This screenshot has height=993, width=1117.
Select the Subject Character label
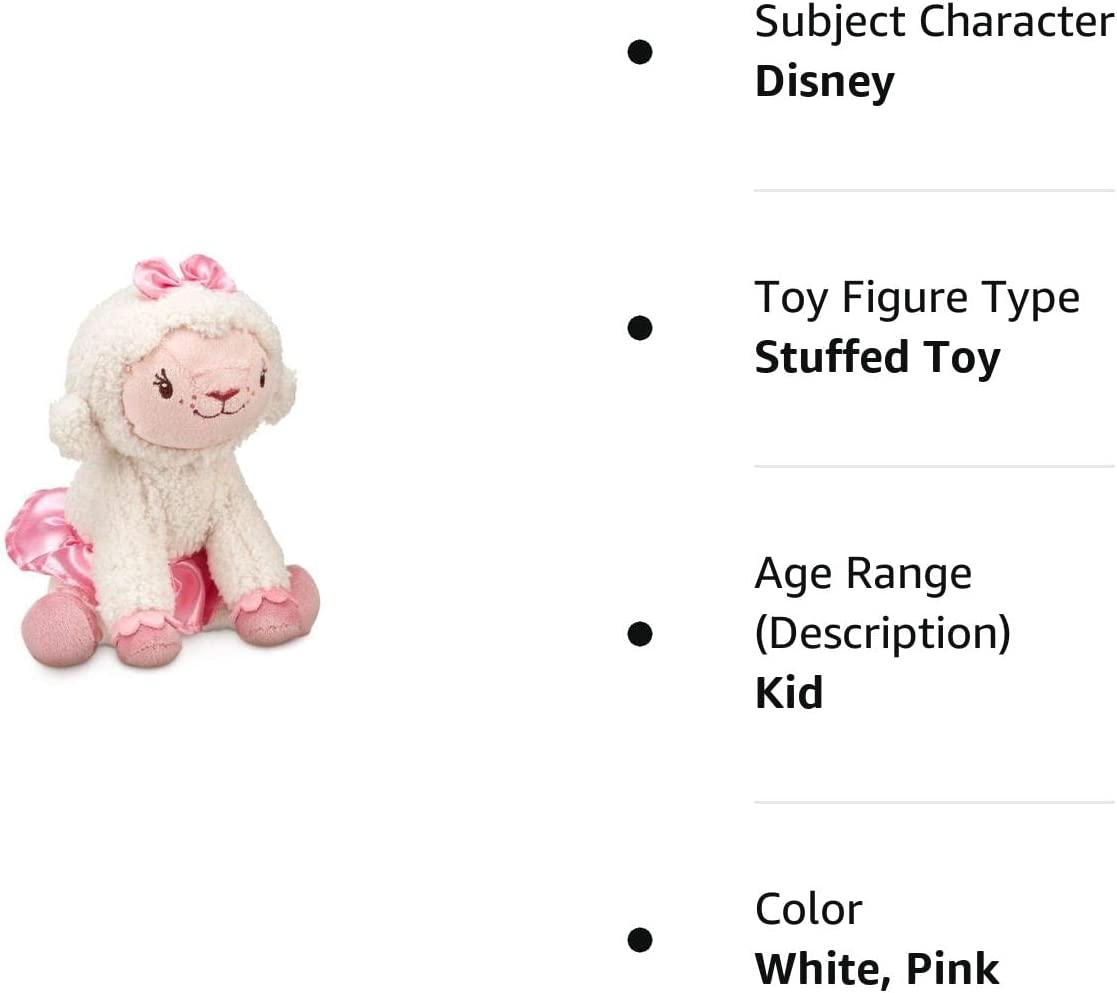[x=935, y=21]
